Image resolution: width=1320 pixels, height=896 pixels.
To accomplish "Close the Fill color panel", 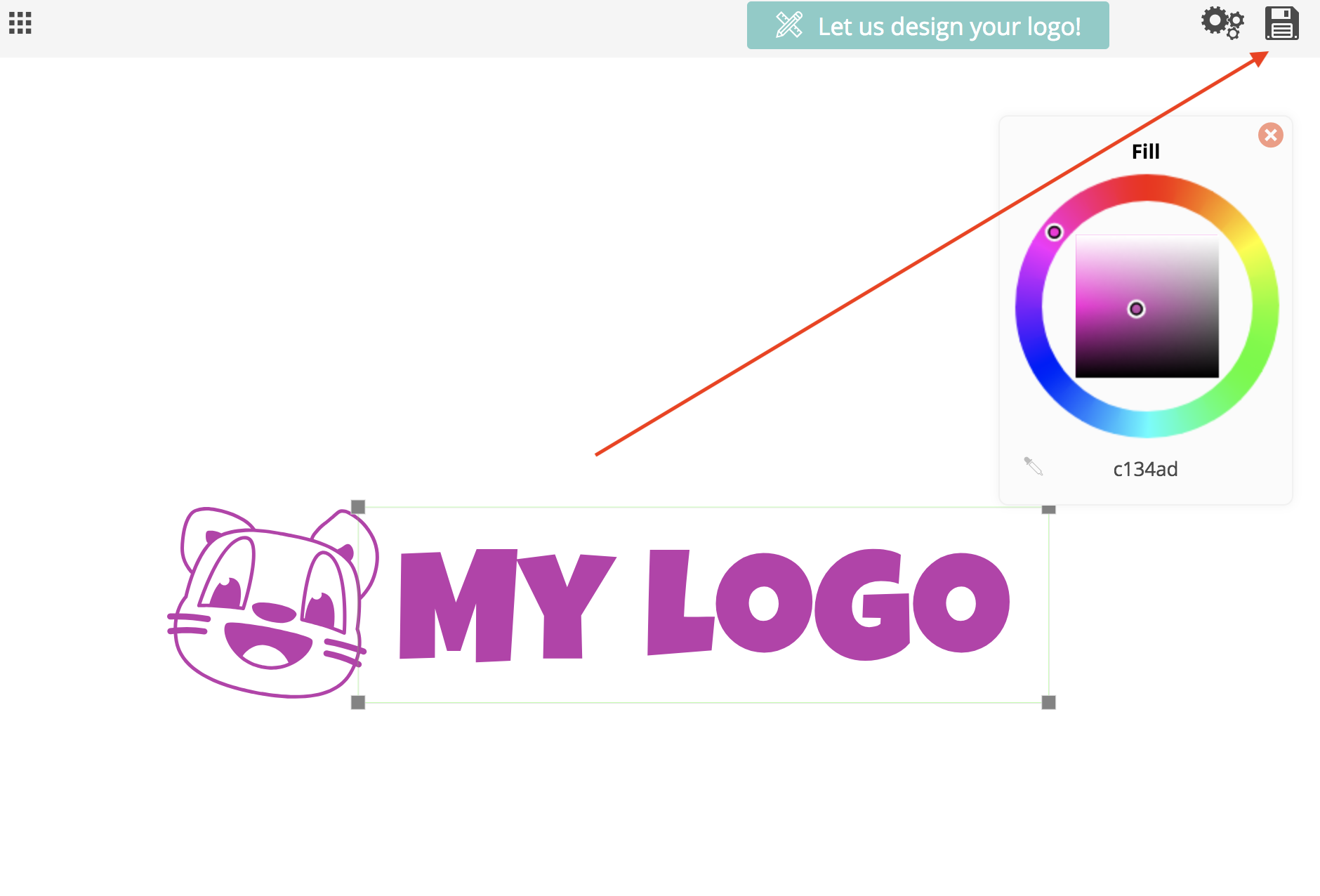I will tap(1270, 135).
